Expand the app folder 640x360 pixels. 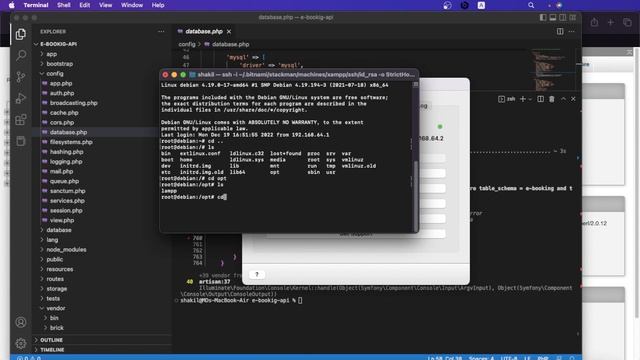click(51, 54)
